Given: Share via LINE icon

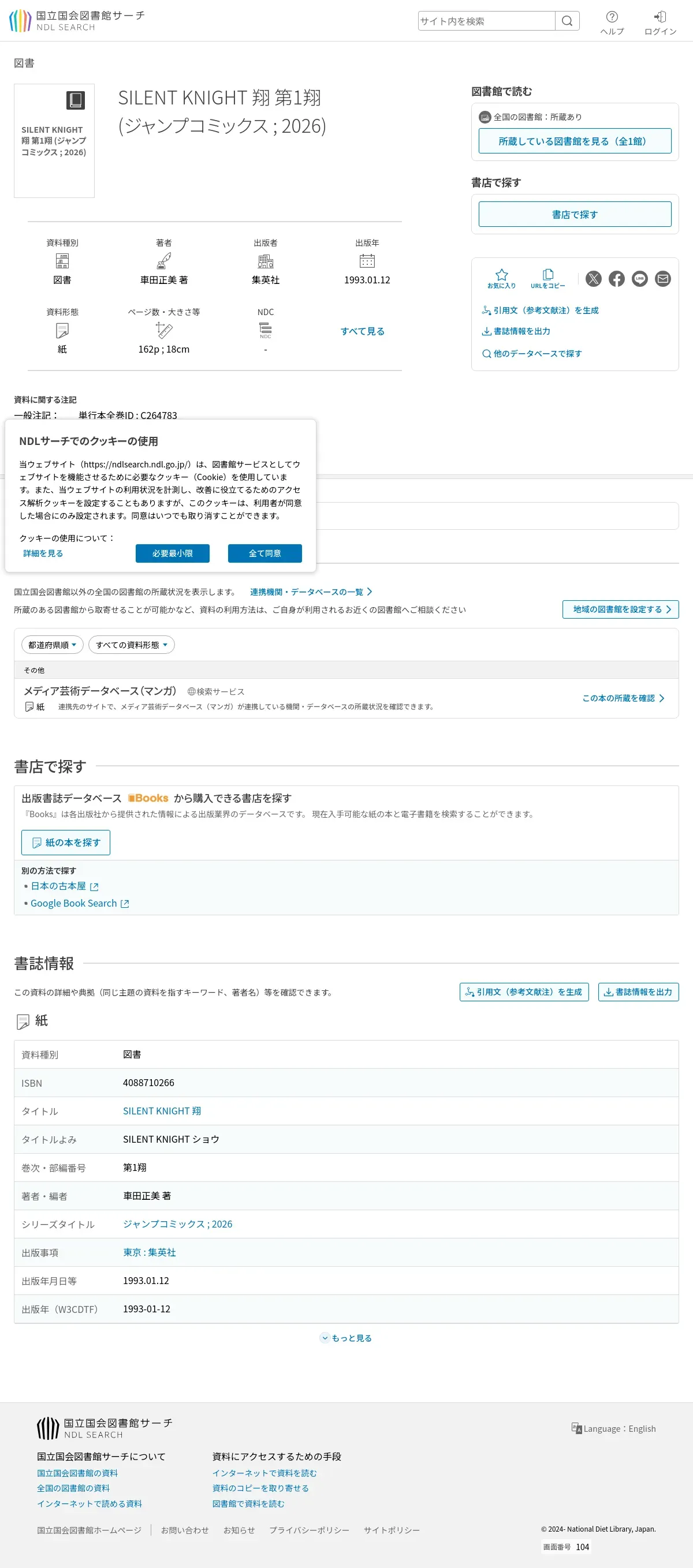Looking at the screenshot, I should point(639,279).
